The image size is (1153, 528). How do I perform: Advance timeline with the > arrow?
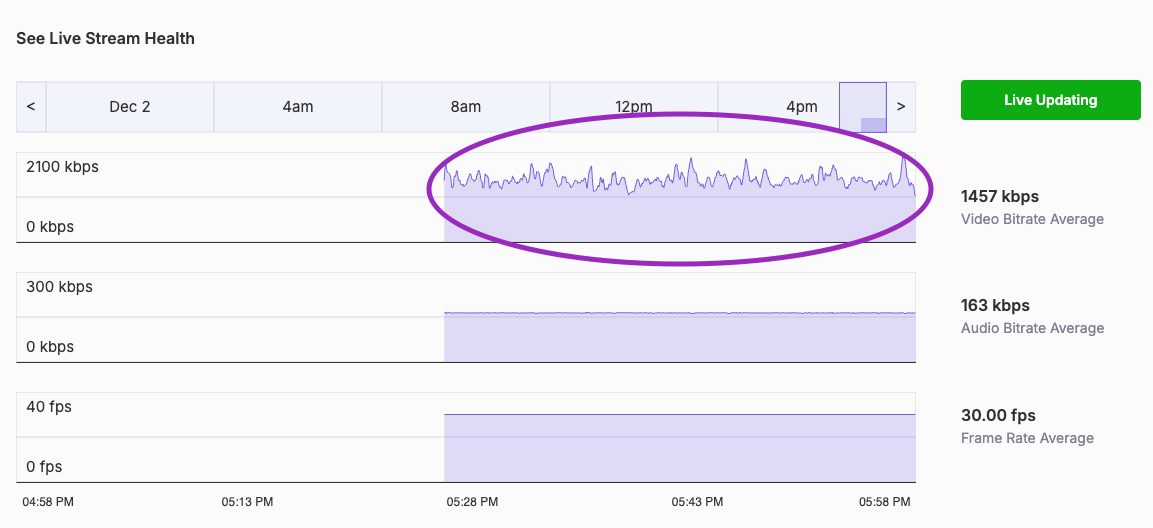click(x=901, y=107)
